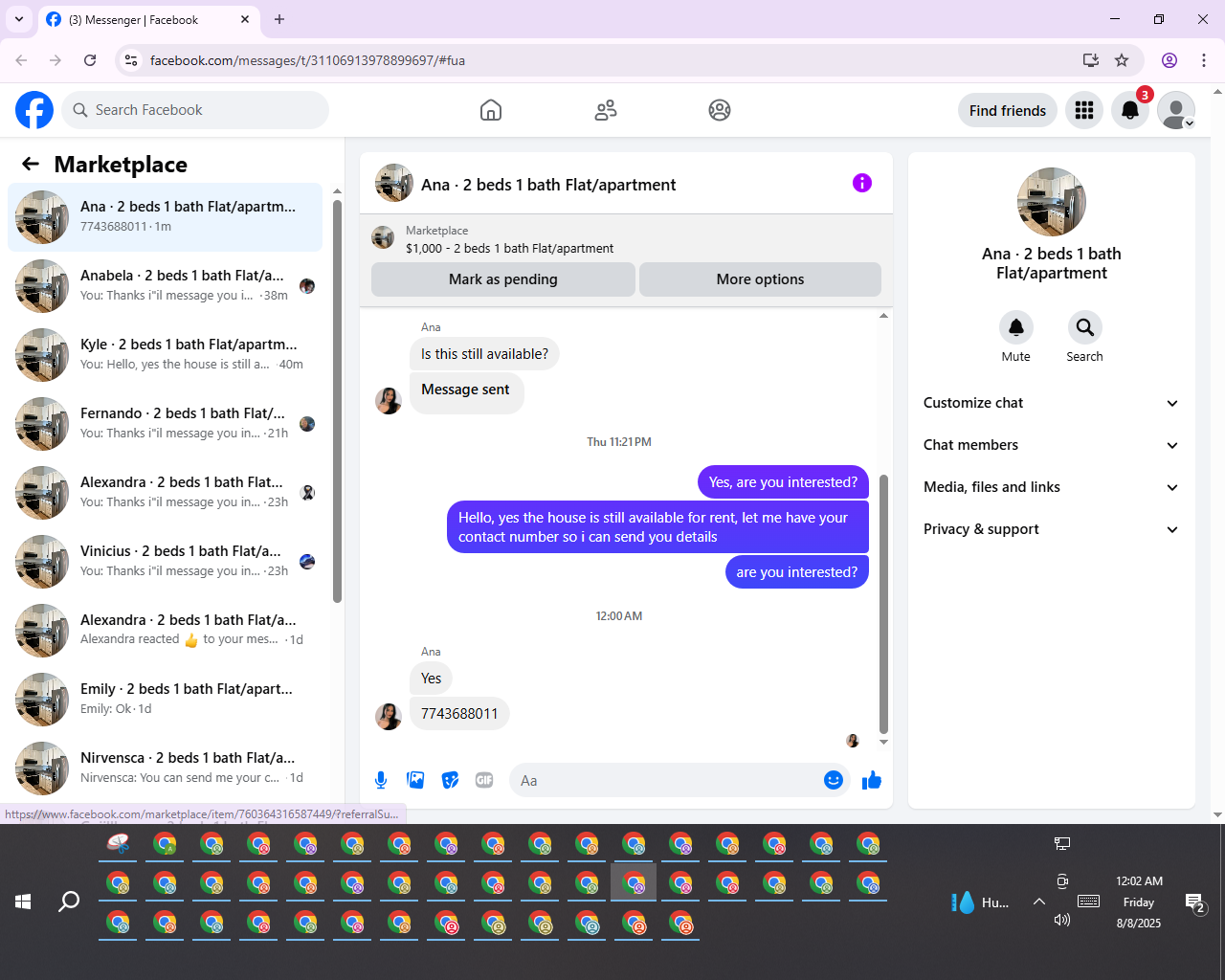Click the message input field Aa
1225x980 pixels.
665,780
